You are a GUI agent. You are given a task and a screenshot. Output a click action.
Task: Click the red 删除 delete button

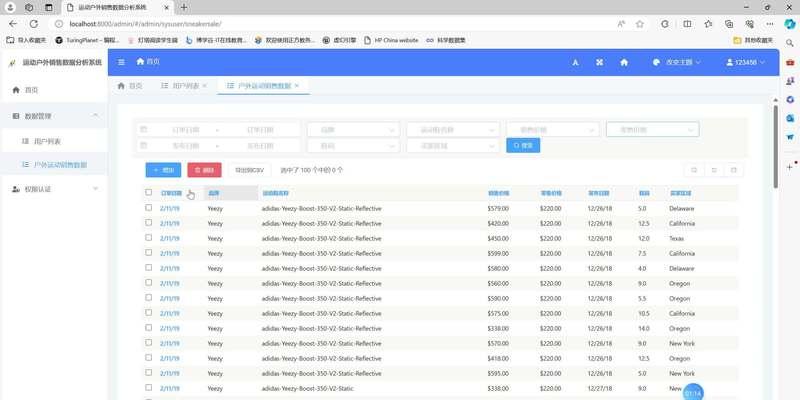pos(205,170)
